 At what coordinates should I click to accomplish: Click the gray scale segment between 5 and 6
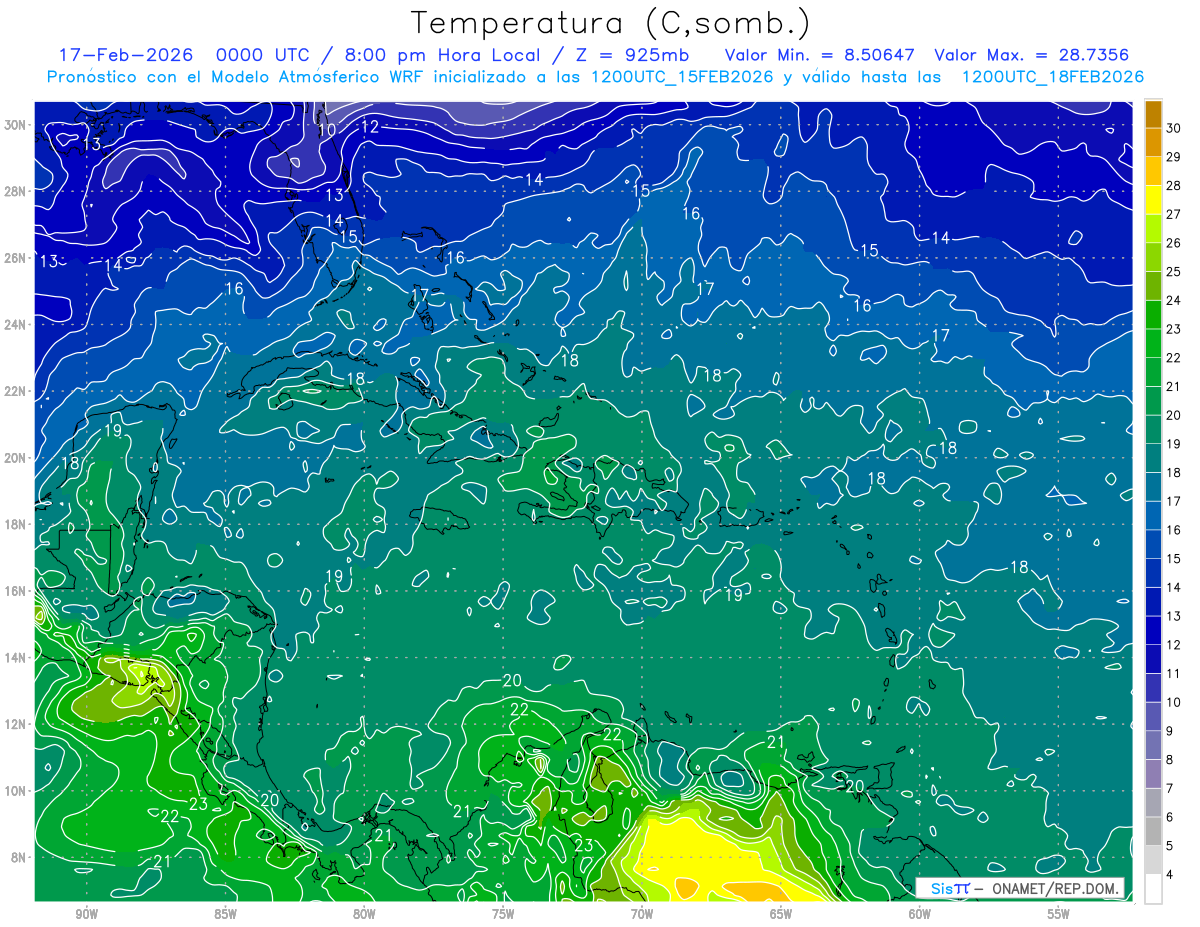click(x=1153, y=831)
